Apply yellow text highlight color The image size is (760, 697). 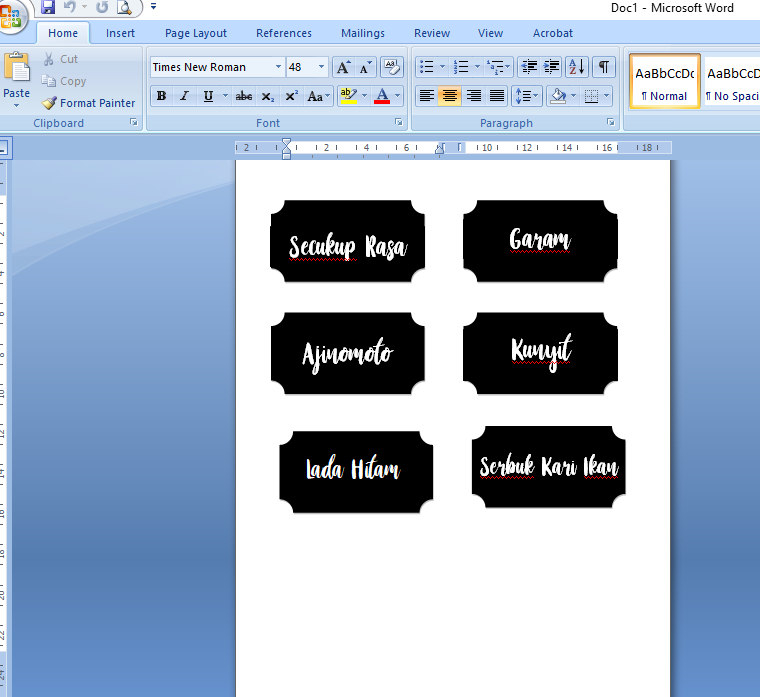click(348, 96)
